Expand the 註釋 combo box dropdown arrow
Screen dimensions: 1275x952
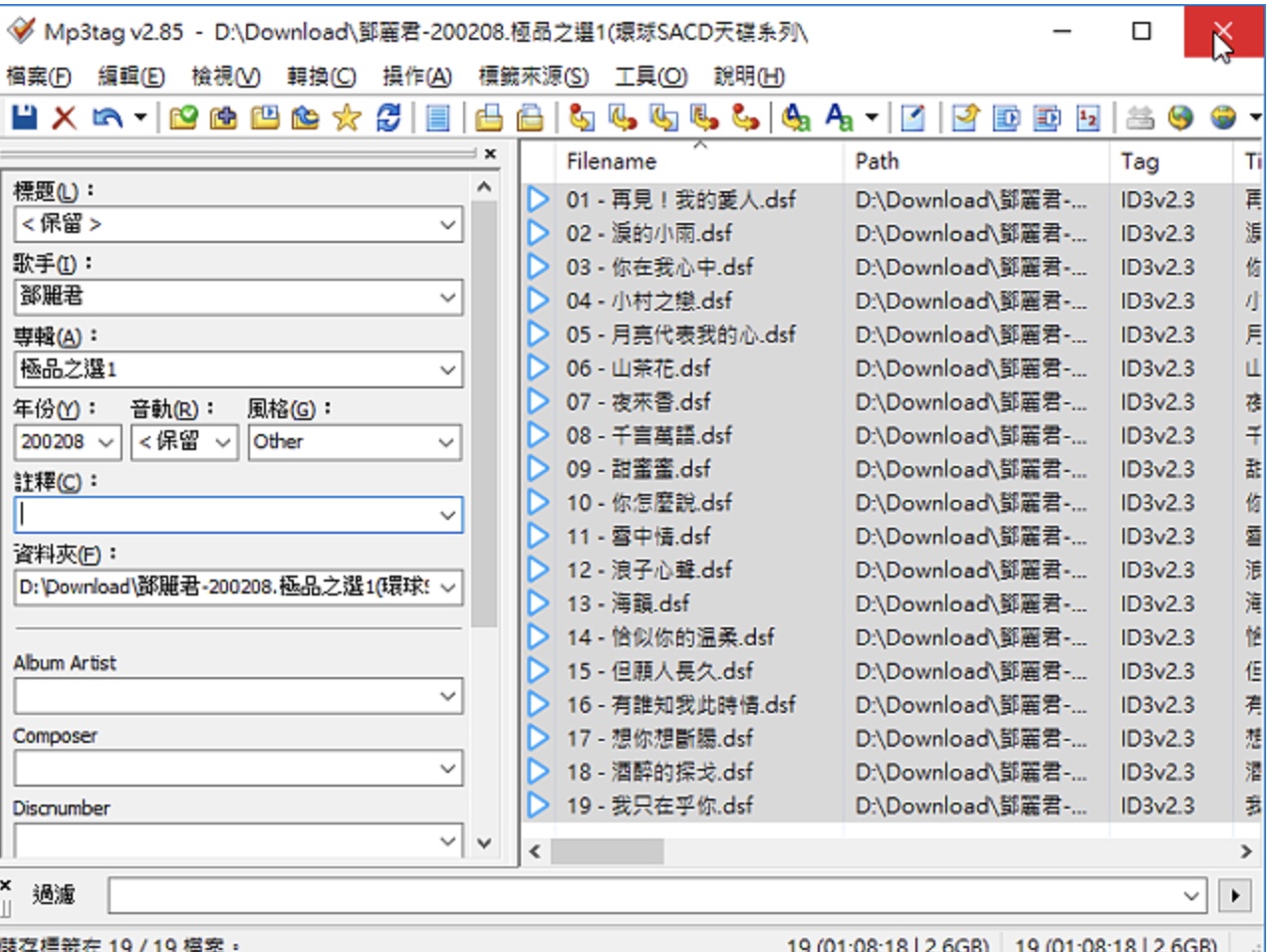coord(447,515)
